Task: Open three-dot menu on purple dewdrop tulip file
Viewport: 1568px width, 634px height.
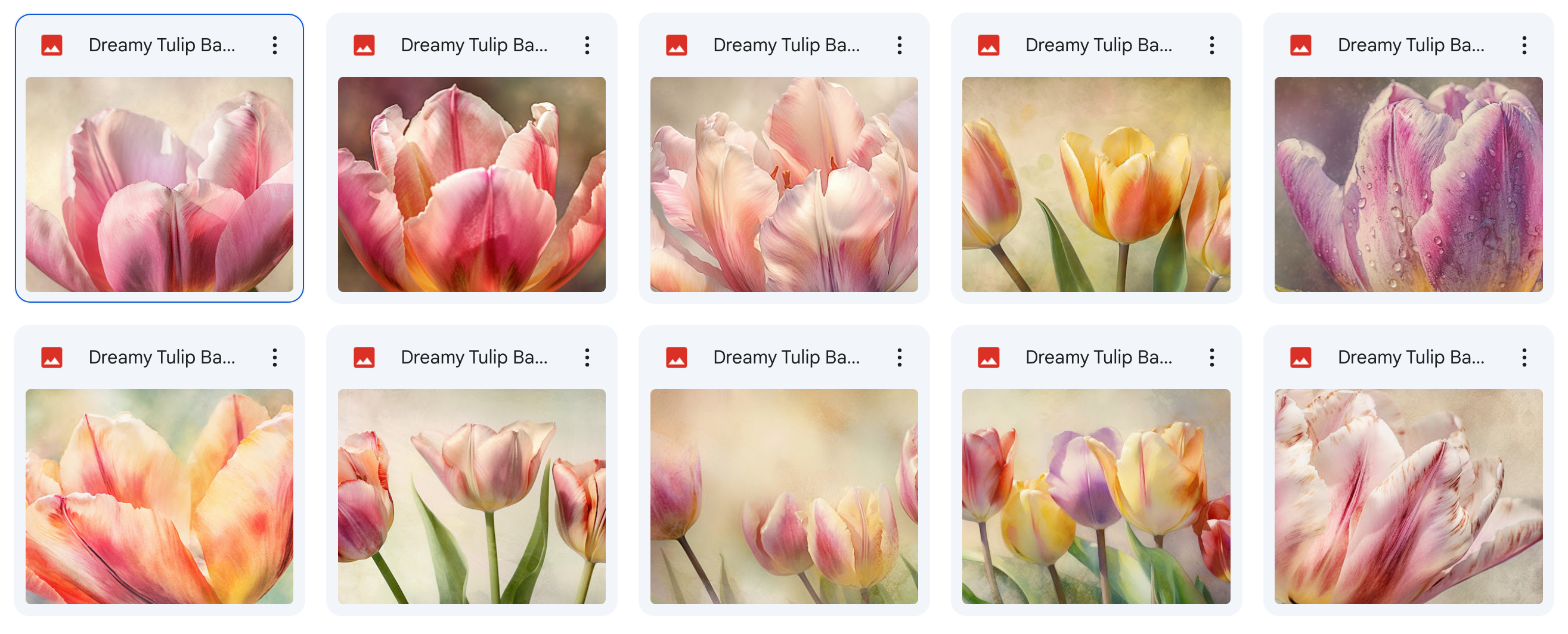Action: pyautogui.click(x=1523, y=46)
